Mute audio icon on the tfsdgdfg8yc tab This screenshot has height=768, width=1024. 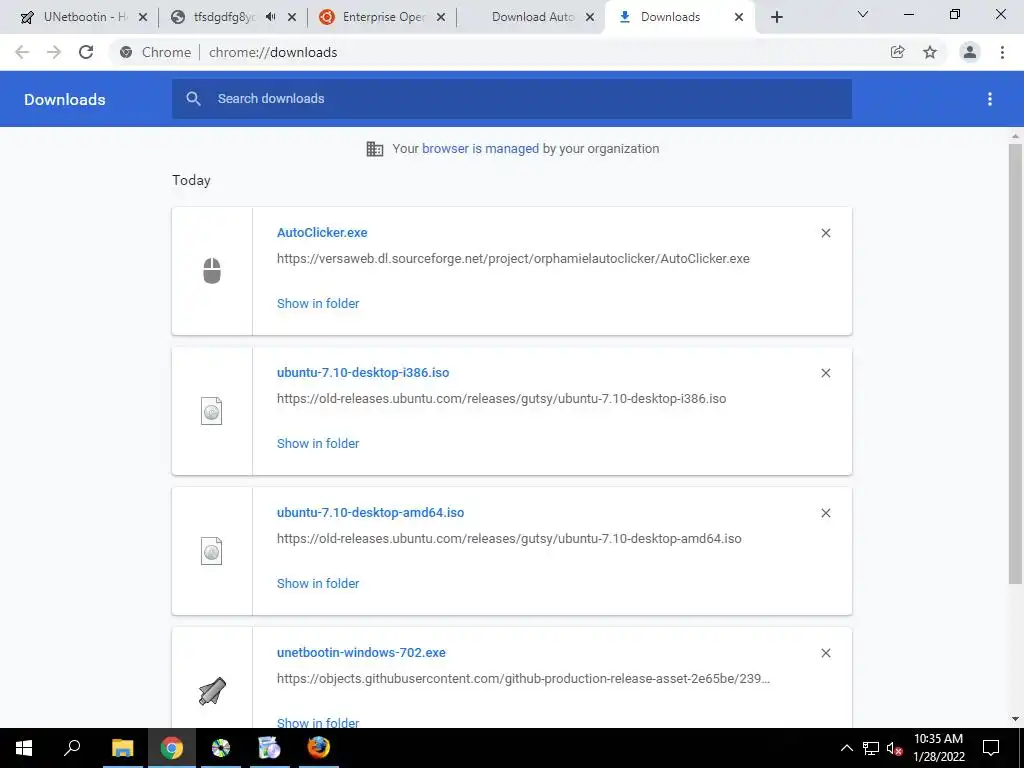[x=271, y=17]
